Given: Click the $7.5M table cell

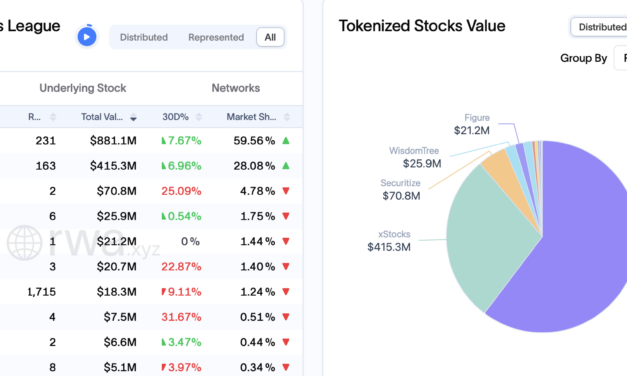Looking at the screenshot, I should point(120,317).
